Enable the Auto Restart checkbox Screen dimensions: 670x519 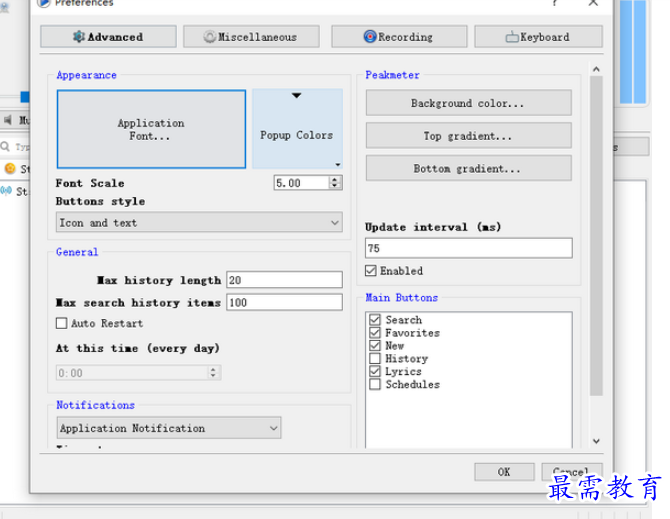(x=62, y=323)
